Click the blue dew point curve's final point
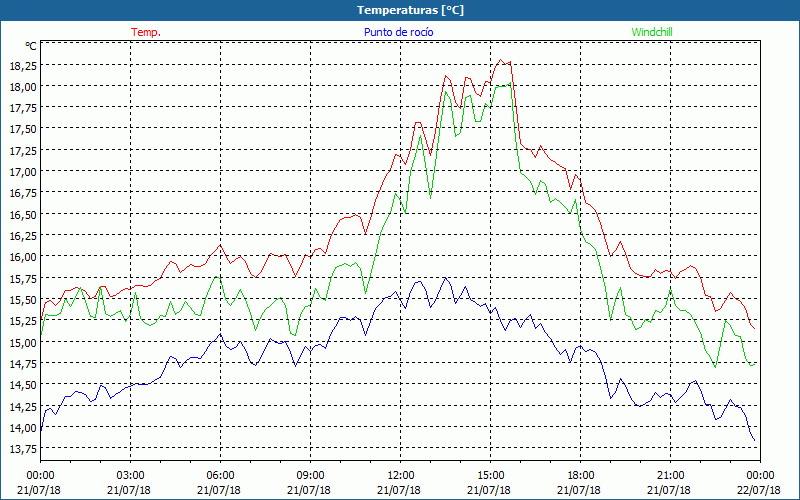The image size is (800, 500). point(755,440)
